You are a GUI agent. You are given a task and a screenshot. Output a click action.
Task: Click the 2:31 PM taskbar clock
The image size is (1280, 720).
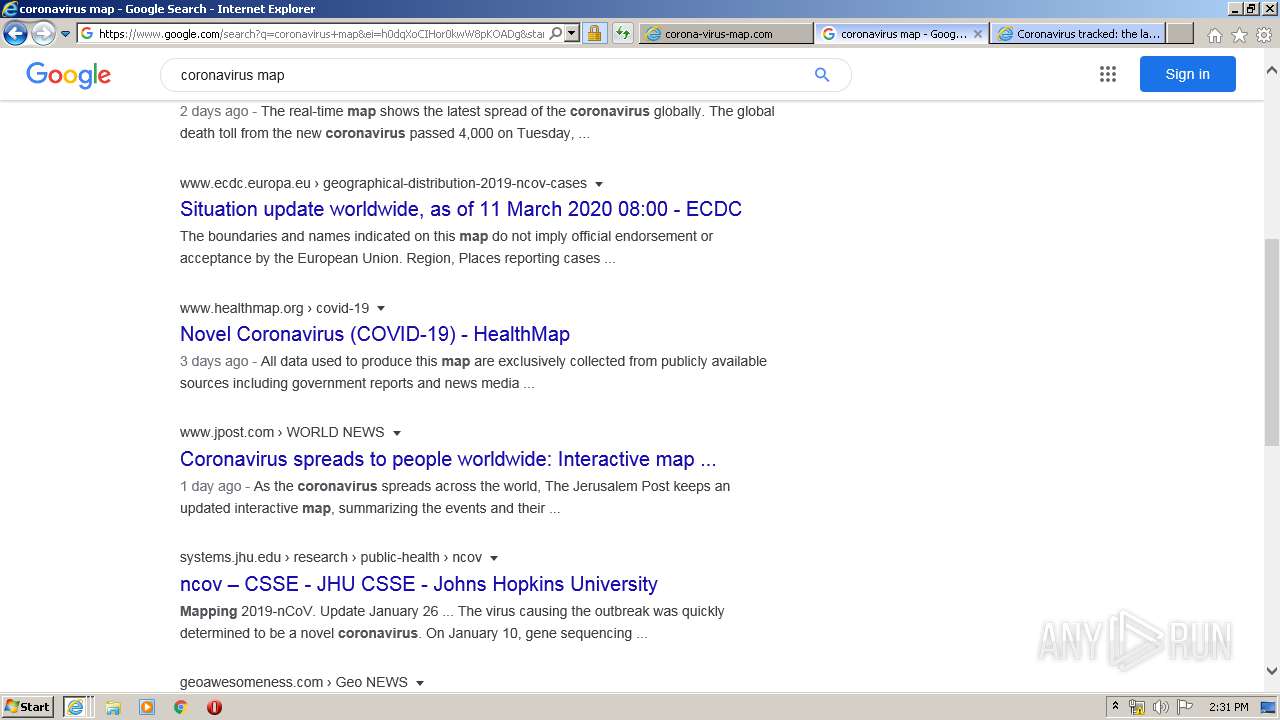[x=1228, y=707]
